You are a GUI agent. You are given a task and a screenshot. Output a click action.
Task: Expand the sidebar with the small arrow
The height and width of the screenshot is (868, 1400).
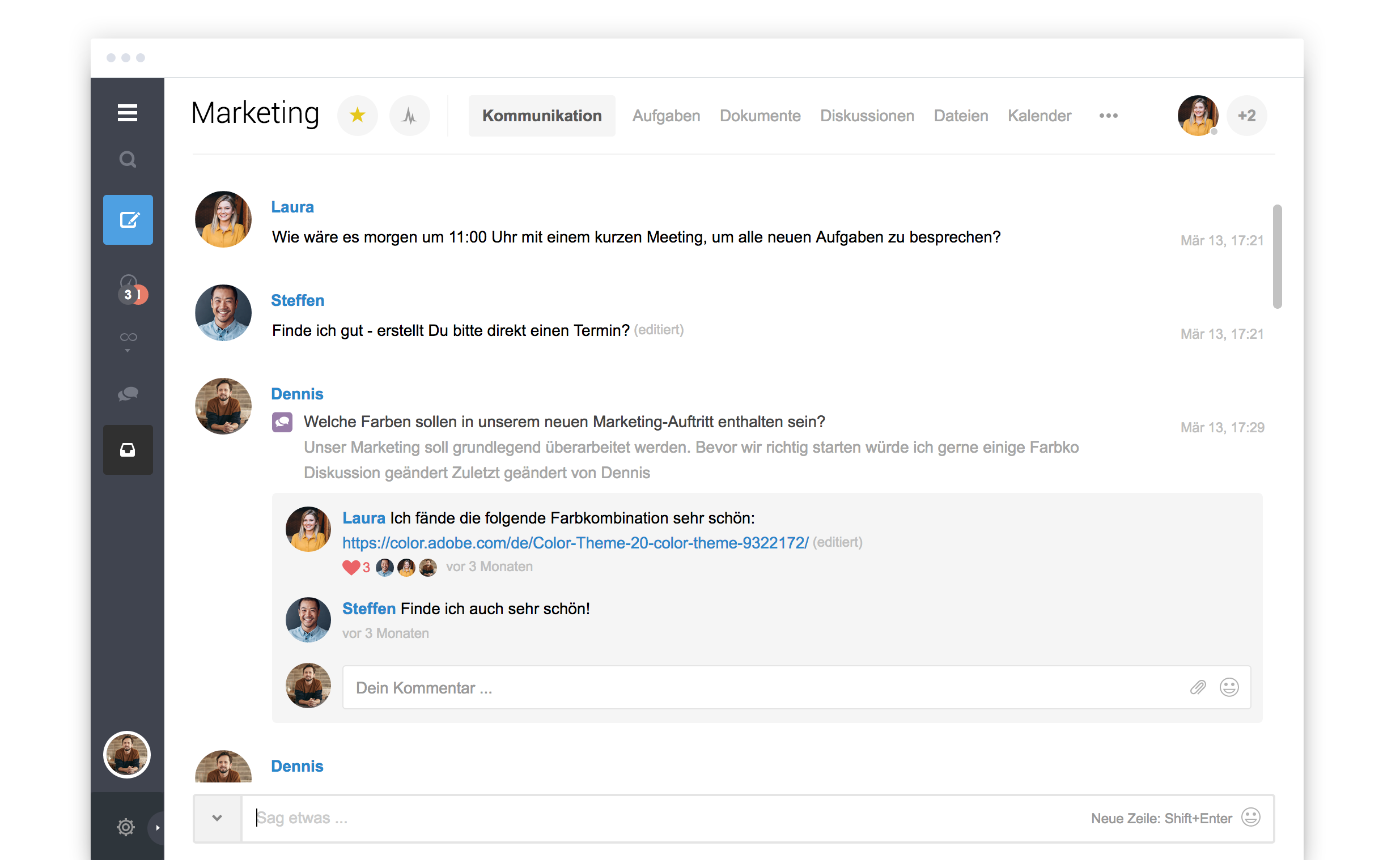click(157, 827)
